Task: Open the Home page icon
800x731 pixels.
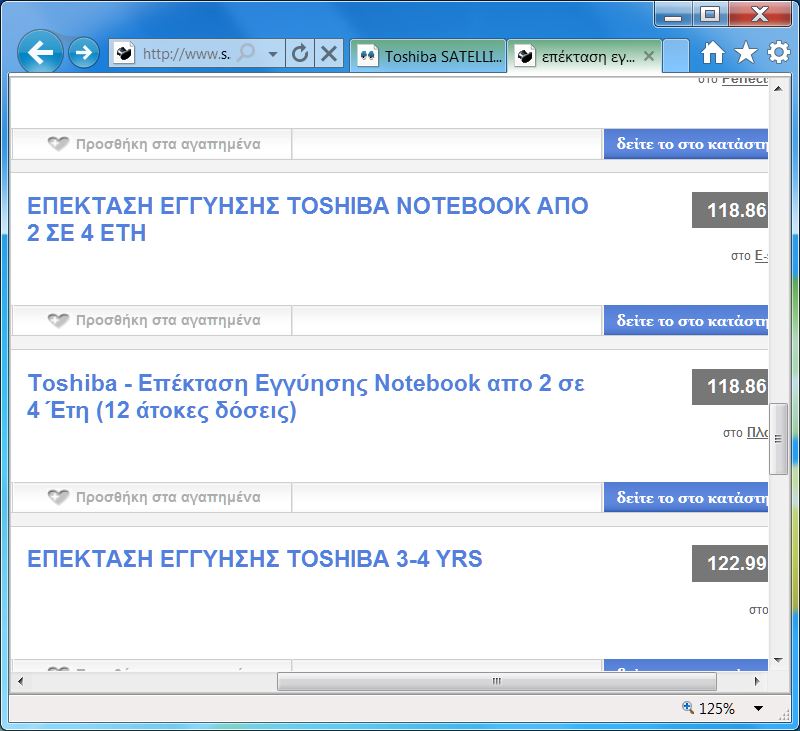Action: (712, 53)
